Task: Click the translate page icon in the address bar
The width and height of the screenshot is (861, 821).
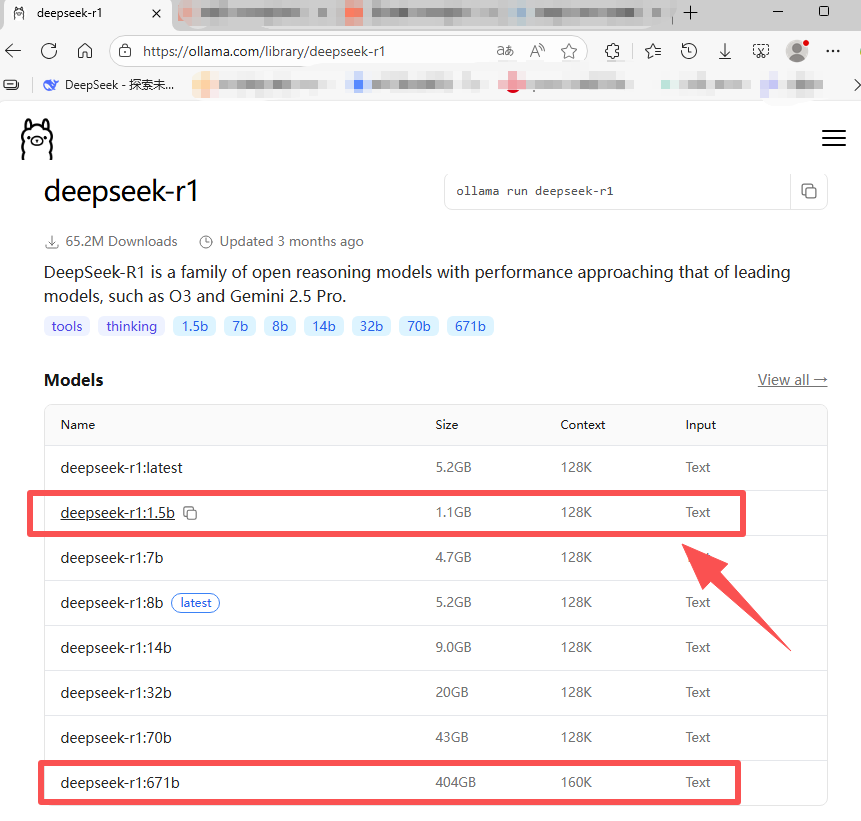Action: point(505,51)
